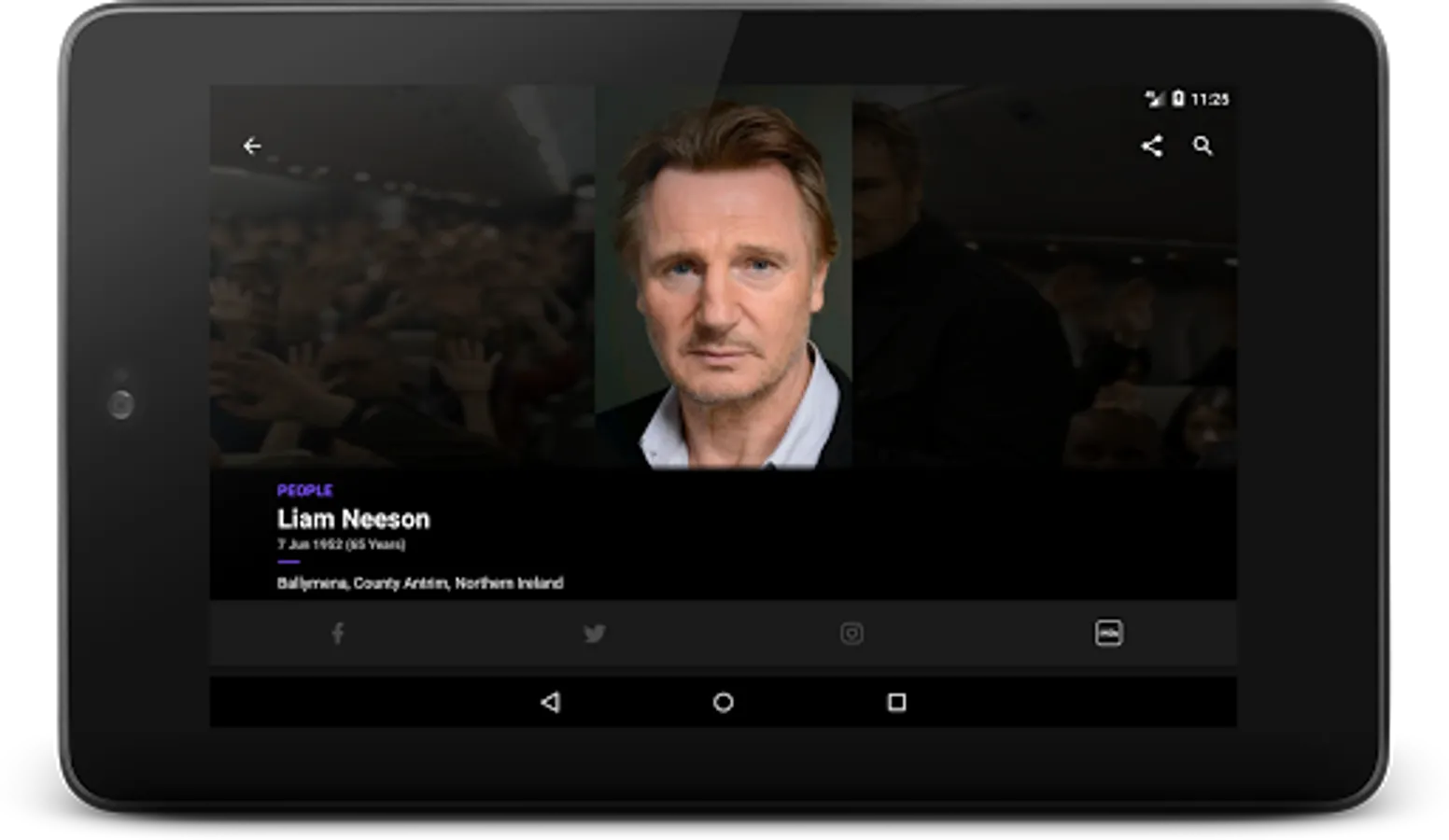Open the Instagram profile link icon
Image resolution: width=1449 pixels, height=840 pixels.
(851, 634)
